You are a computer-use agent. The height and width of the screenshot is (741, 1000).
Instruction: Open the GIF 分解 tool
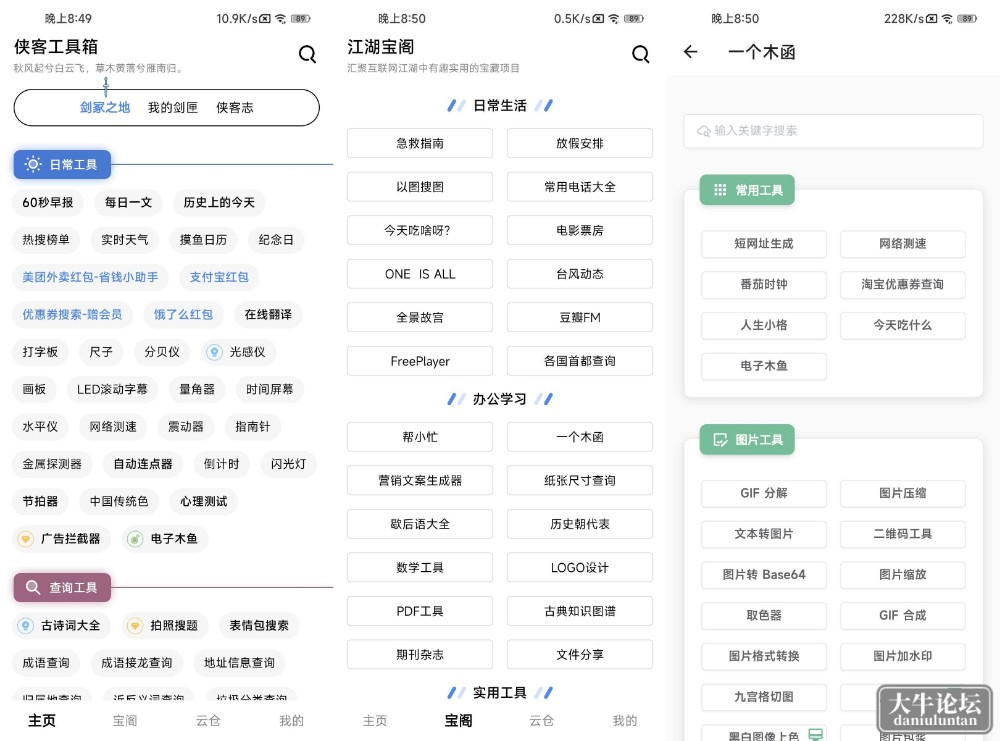pyautogui.click(x=764, y=493)
